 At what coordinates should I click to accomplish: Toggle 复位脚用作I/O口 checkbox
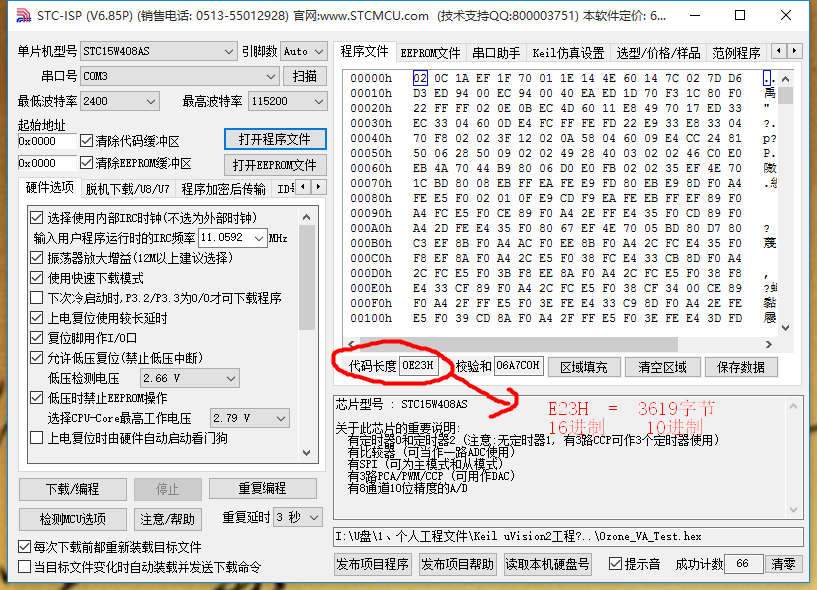[36, 337]
